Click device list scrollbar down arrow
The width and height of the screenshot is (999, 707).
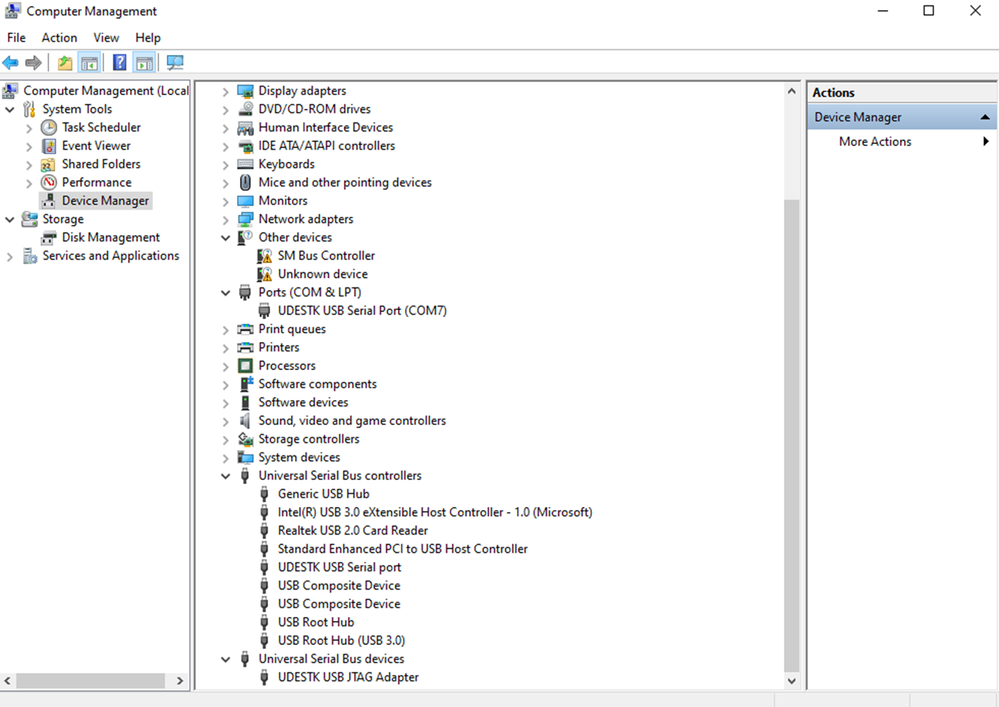pos(791,681)
